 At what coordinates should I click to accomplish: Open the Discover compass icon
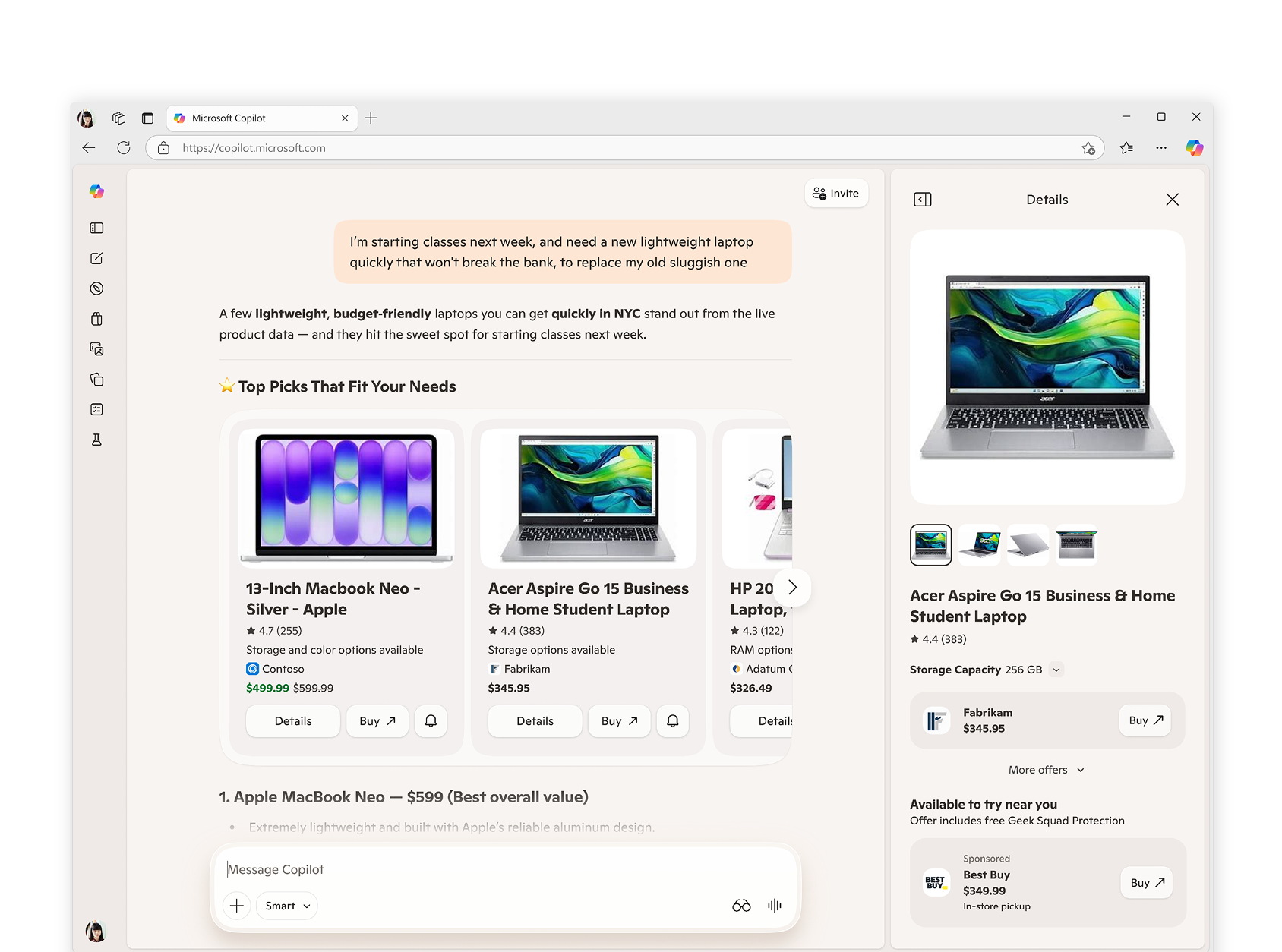pos(96,288)
